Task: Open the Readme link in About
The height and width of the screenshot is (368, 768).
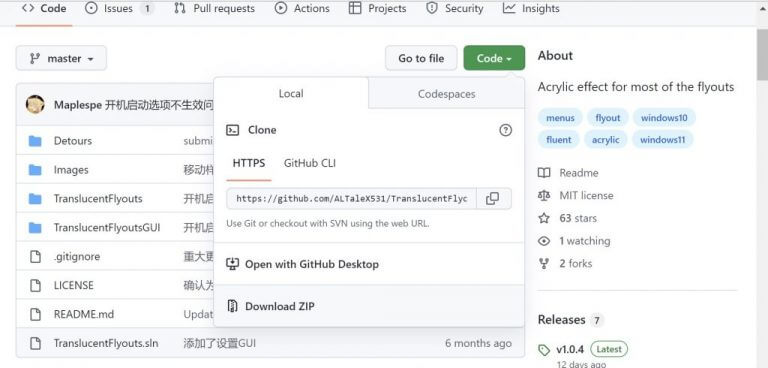Action: click(578, 173)
